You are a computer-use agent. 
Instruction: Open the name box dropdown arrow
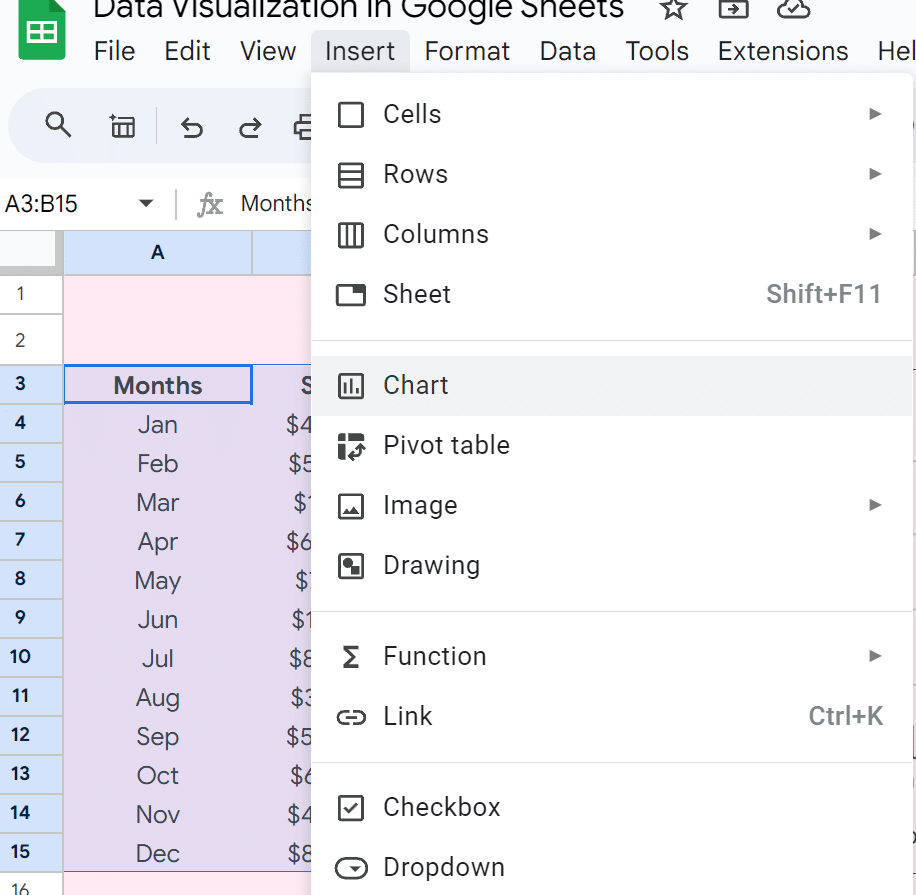[145, 203]
